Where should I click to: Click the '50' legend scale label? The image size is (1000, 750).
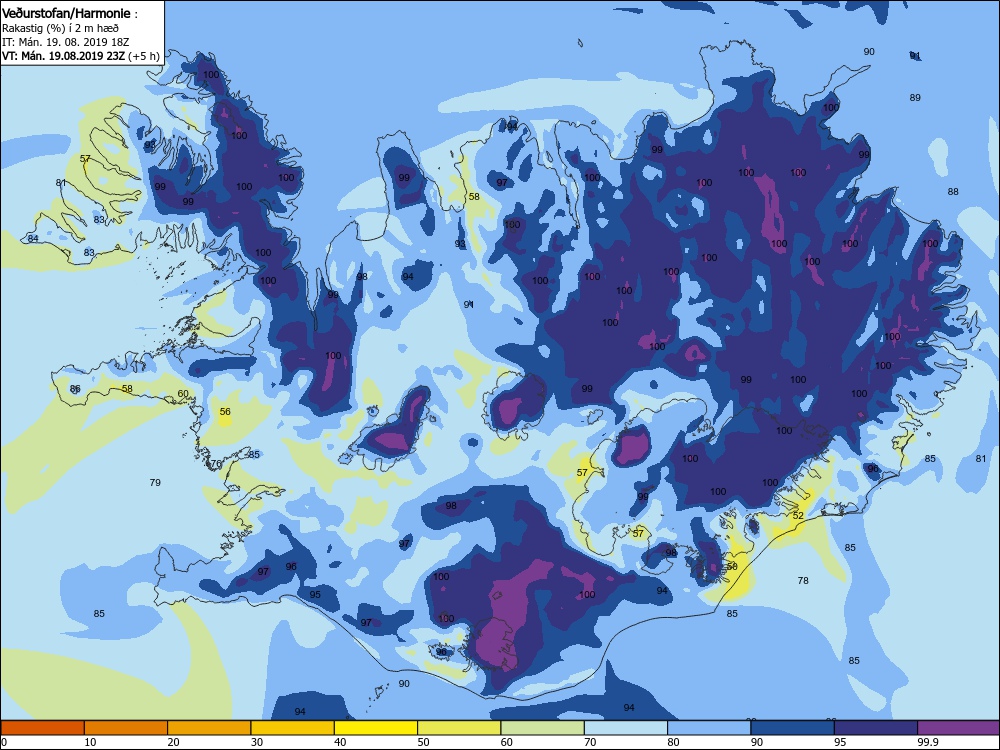423,742
